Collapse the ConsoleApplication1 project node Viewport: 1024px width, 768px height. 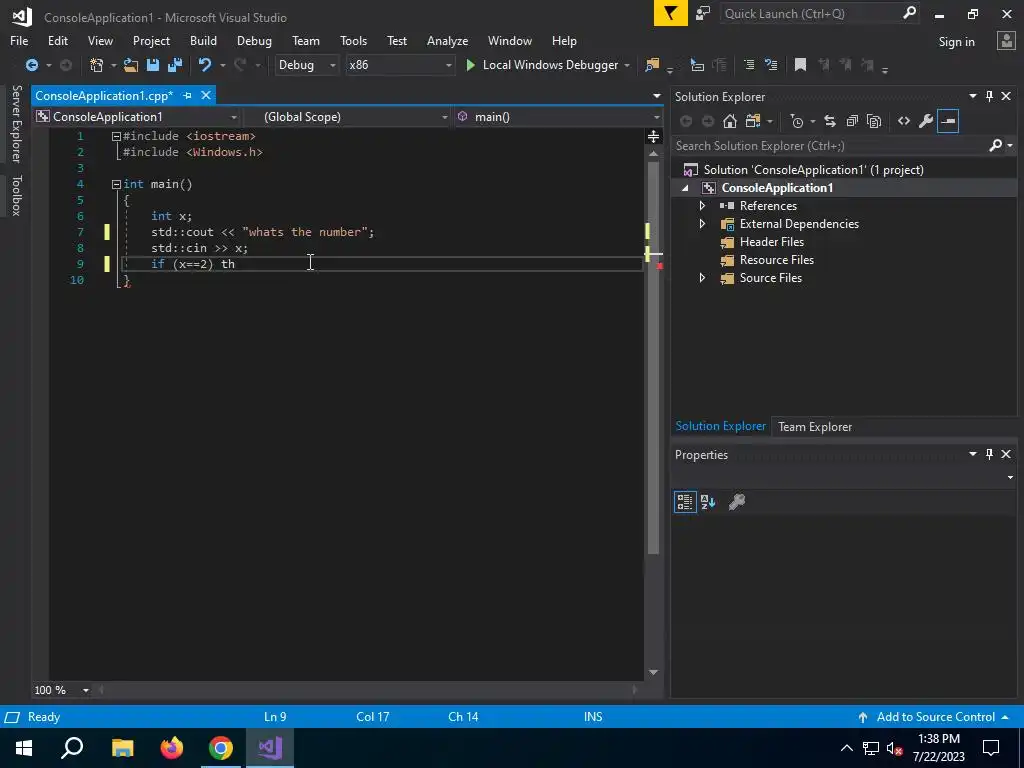point(685,188)
